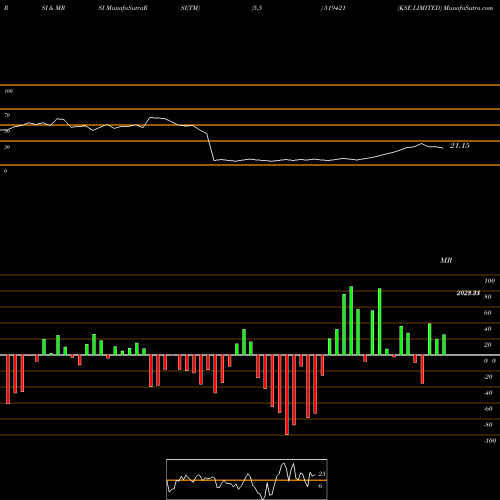This screenshot has height=500, width=500.
Task: Click the SI MunafaSutraR header label
Action: click(123, 8)
